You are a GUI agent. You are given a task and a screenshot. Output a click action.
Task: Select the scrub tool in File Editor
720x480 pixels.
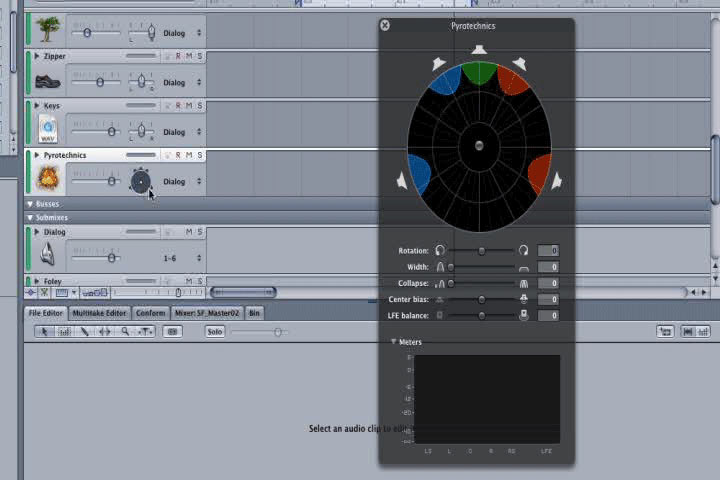pos(146,332)
